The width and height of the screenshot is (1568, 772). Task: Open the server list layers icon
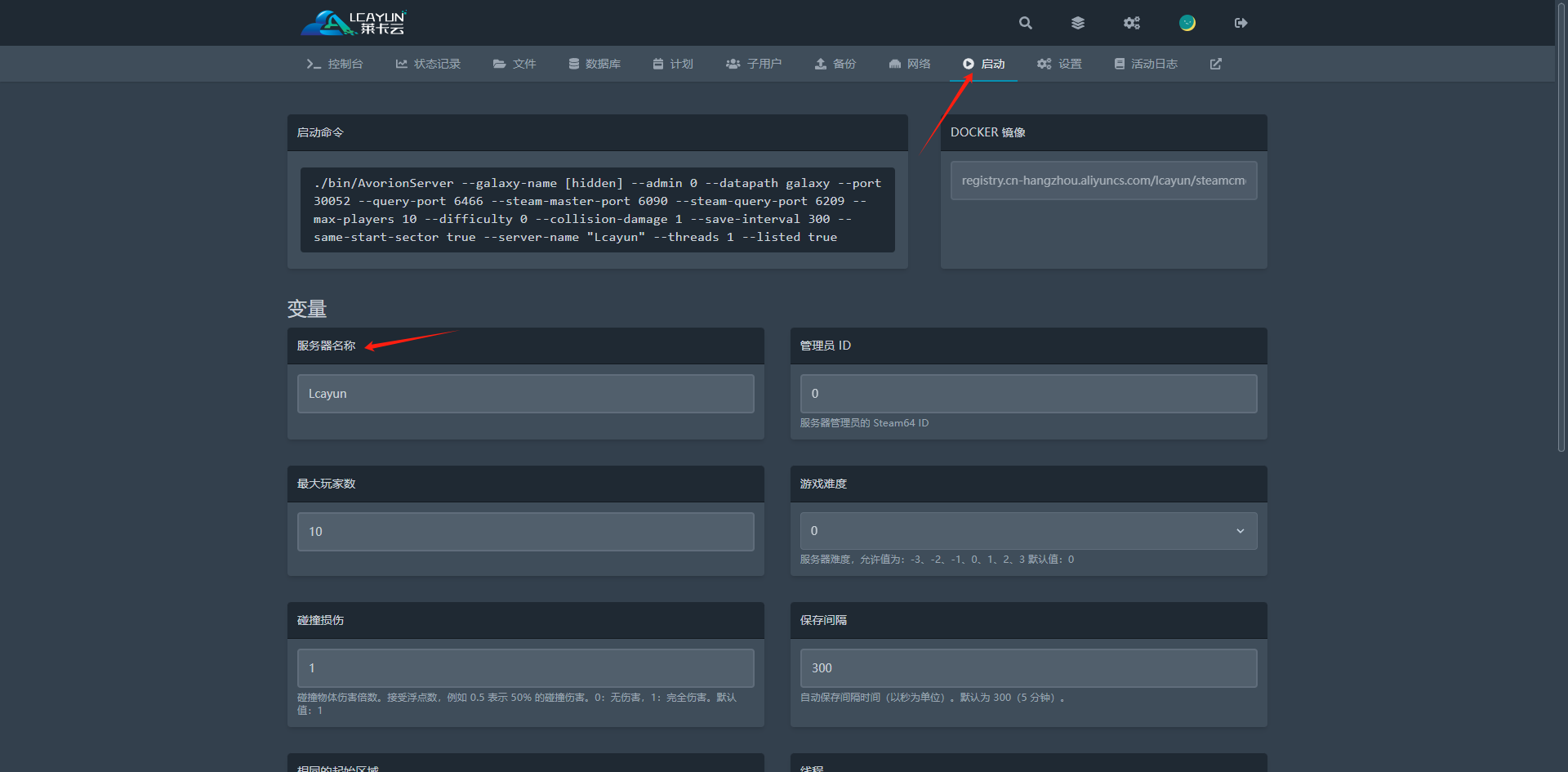pyautogui.click(x=1078, y=23)
